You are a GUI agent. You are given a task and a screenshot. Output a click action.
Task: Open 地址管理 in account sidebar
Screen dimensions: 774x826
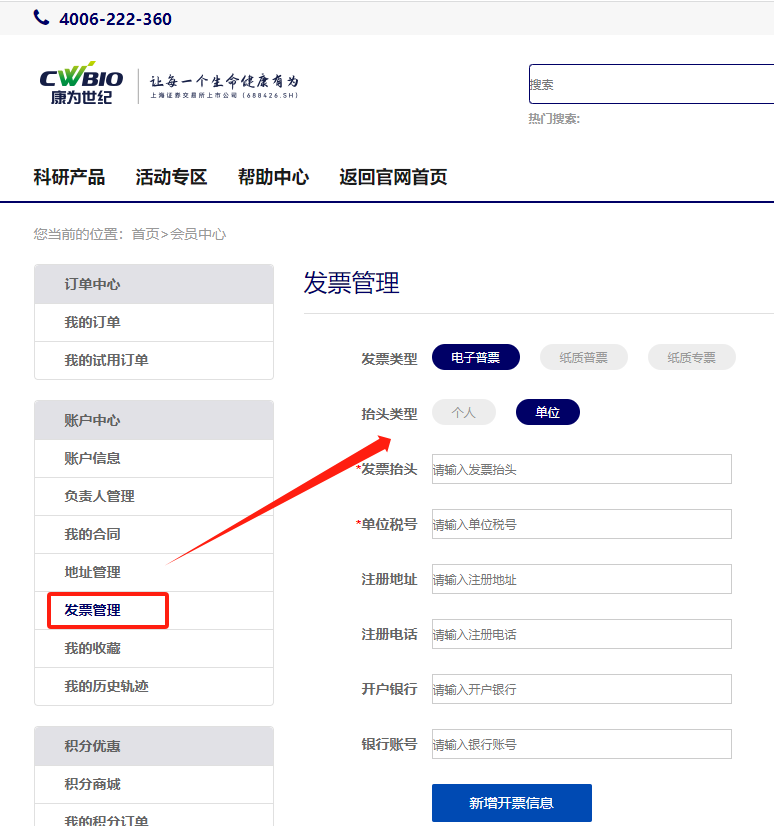click(92, 572)
